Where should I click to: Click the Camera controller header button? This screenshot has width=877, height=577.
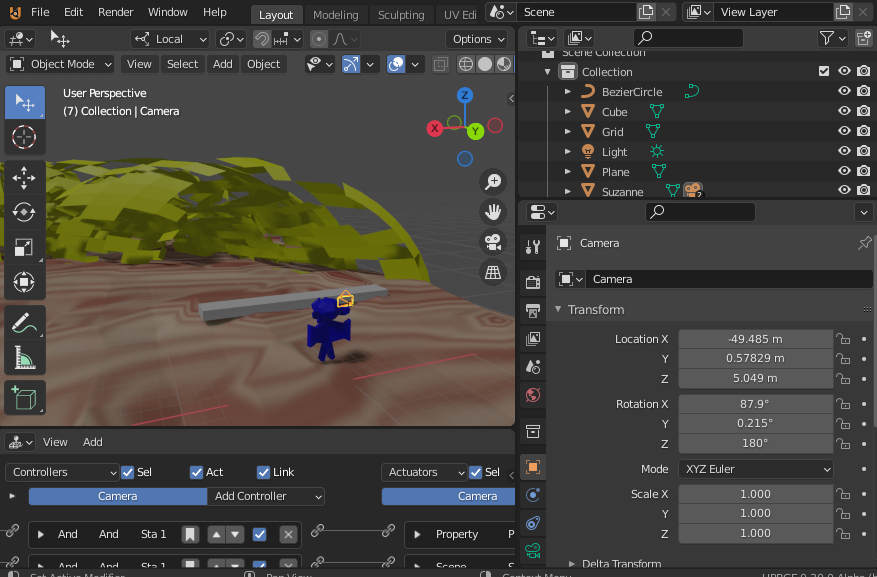(117, 496)
